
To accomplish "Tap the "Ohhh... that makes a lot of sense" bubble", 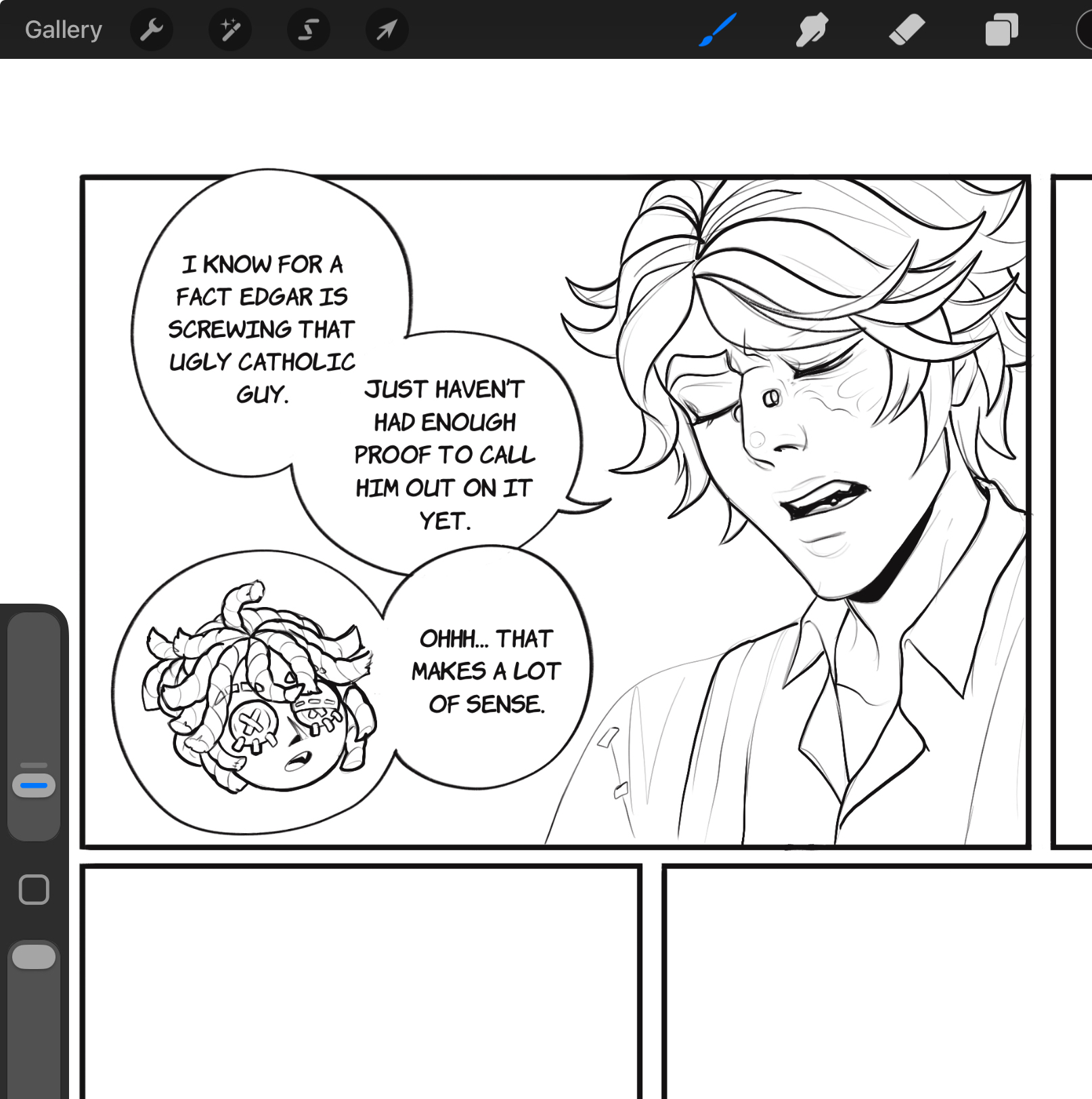I will 486,671.
